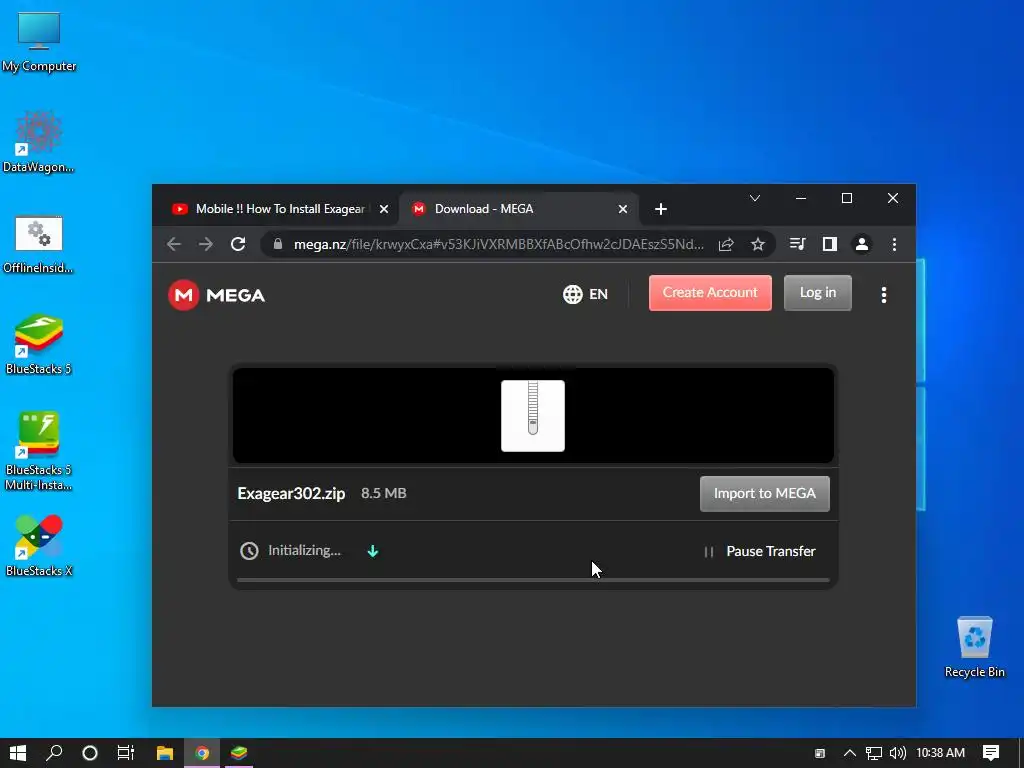
Task: Close the Download - MEGA tab
Action: click(x=622, y=209)
